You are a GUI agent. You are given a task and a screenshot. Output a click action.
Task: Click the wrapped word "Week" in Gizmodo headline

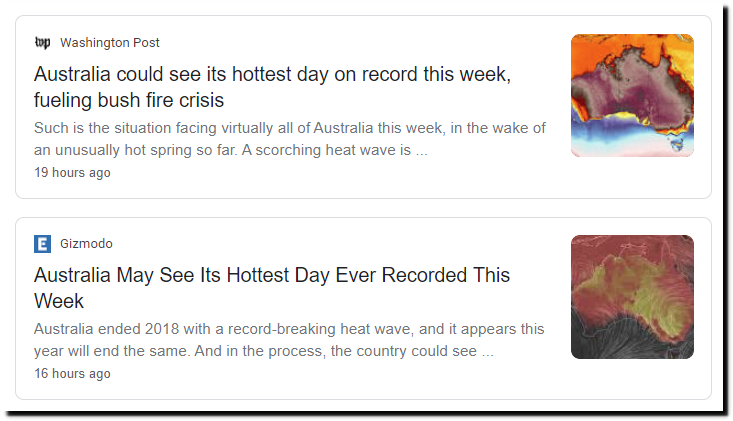(59, 301)
